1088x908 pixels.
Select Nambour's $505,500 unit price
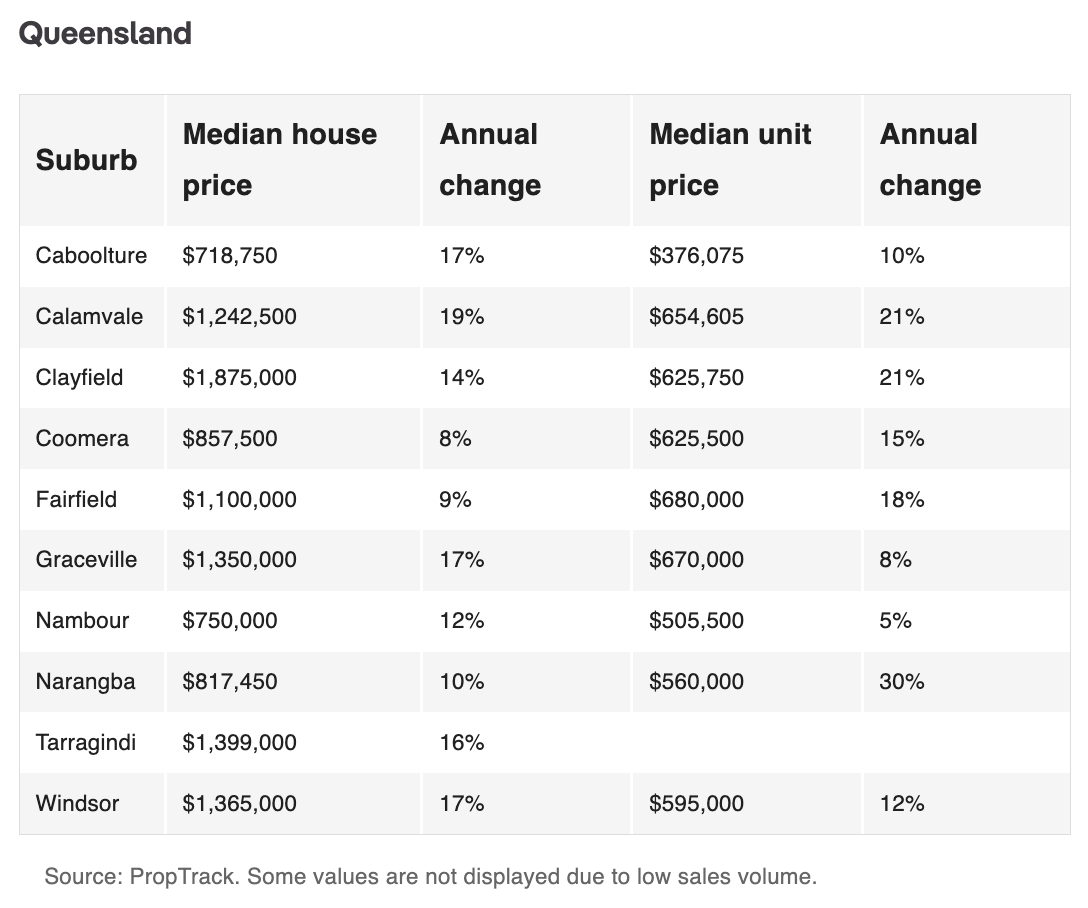tap(696, 621)
